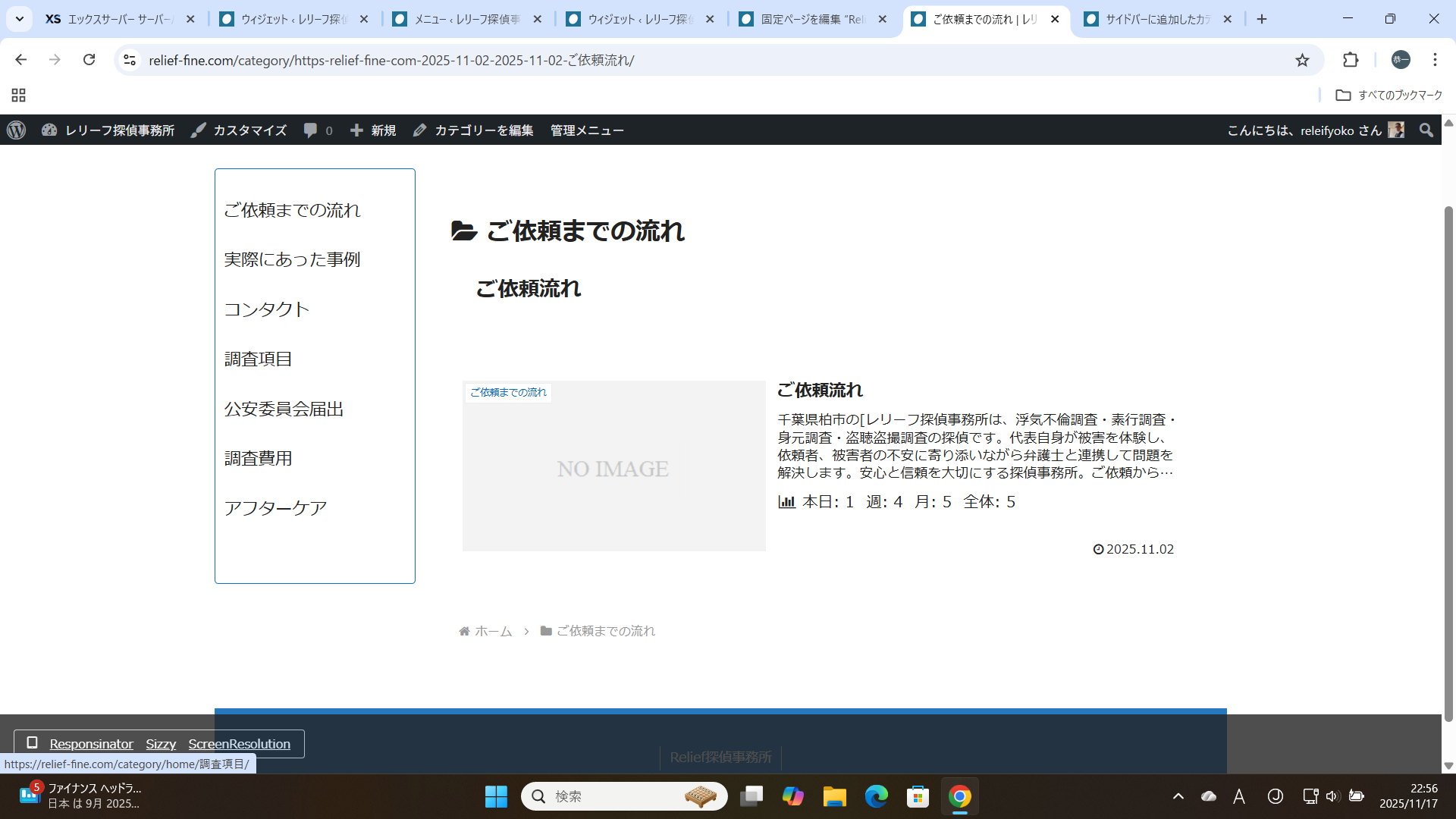
Task: View site information icon in address bar
Action: click(130, 60)
